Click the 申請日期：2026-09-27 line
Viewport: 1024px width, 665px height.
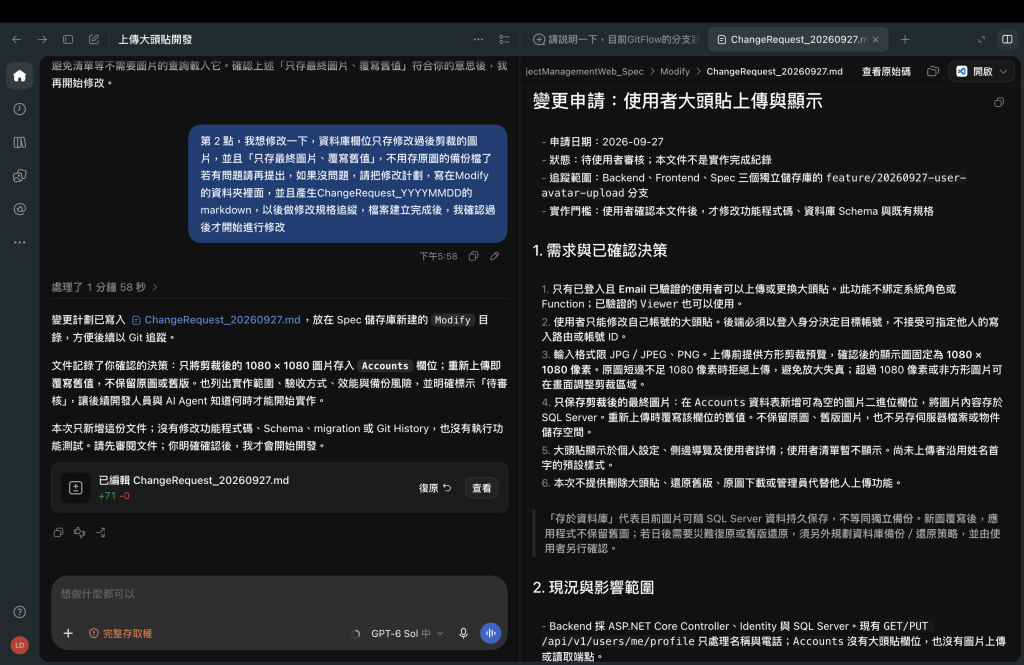606,142
